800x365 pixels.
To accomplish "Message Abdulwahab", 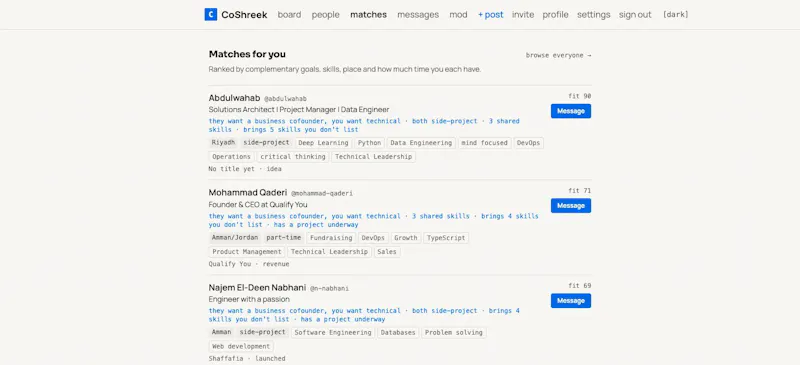I will (x=571, y=111).
